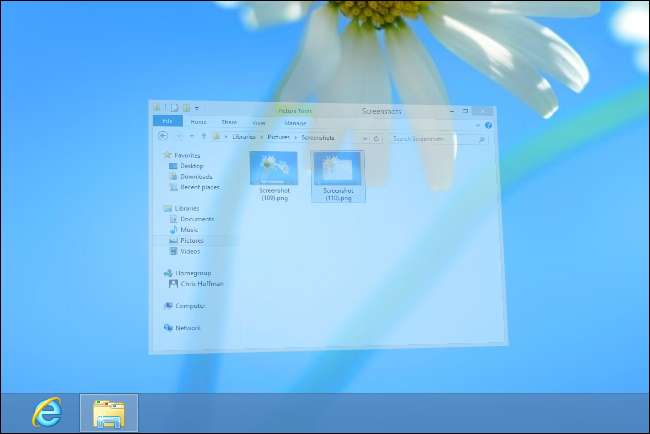Click the File Explorer taskbar button
The height and width of the screenshot is (434, 650).
(109, 413)
